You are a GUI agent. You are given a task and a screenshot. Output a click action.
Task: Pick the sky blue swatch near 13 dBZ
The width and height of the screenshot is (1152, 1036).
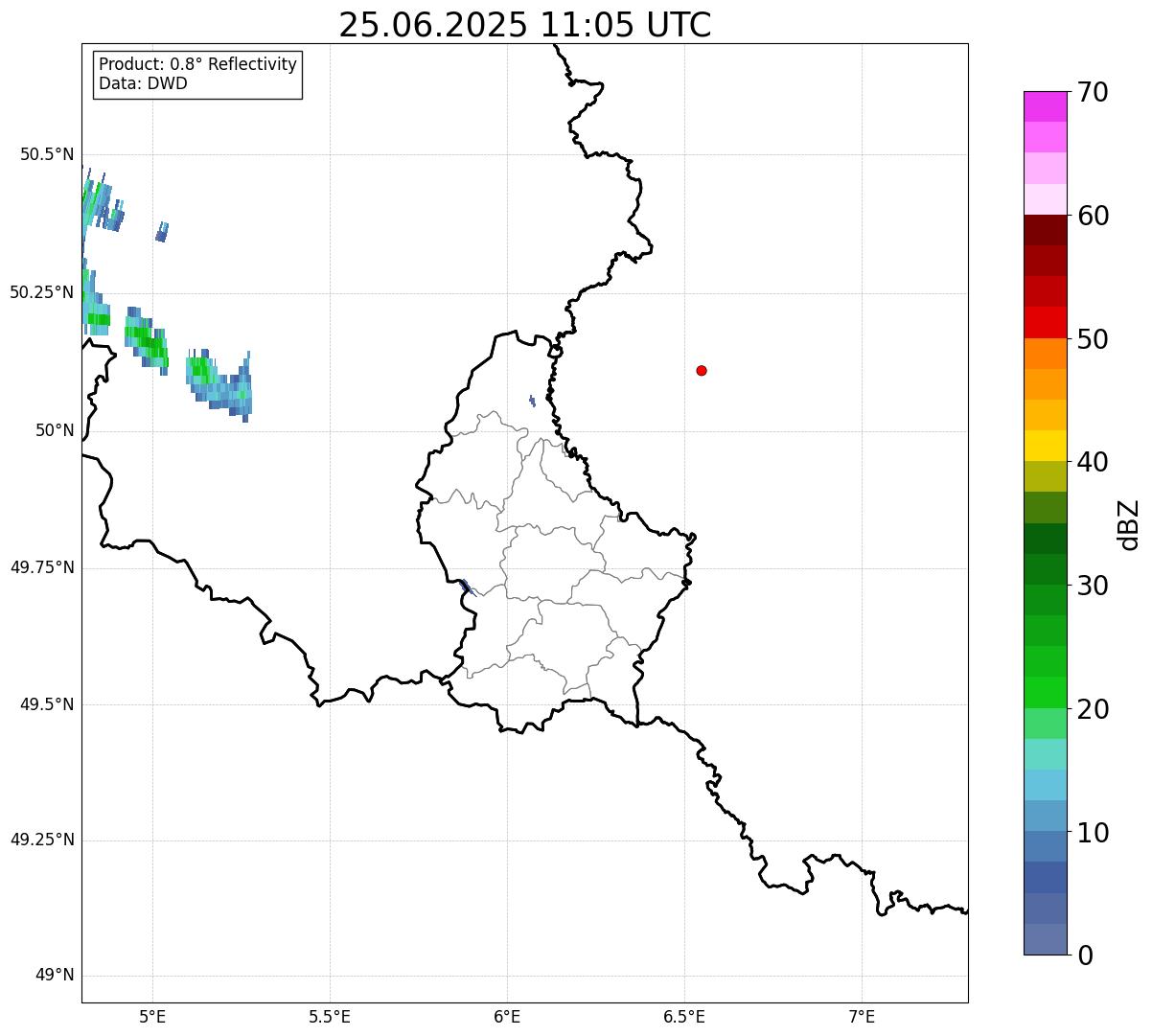(1046, 785)
